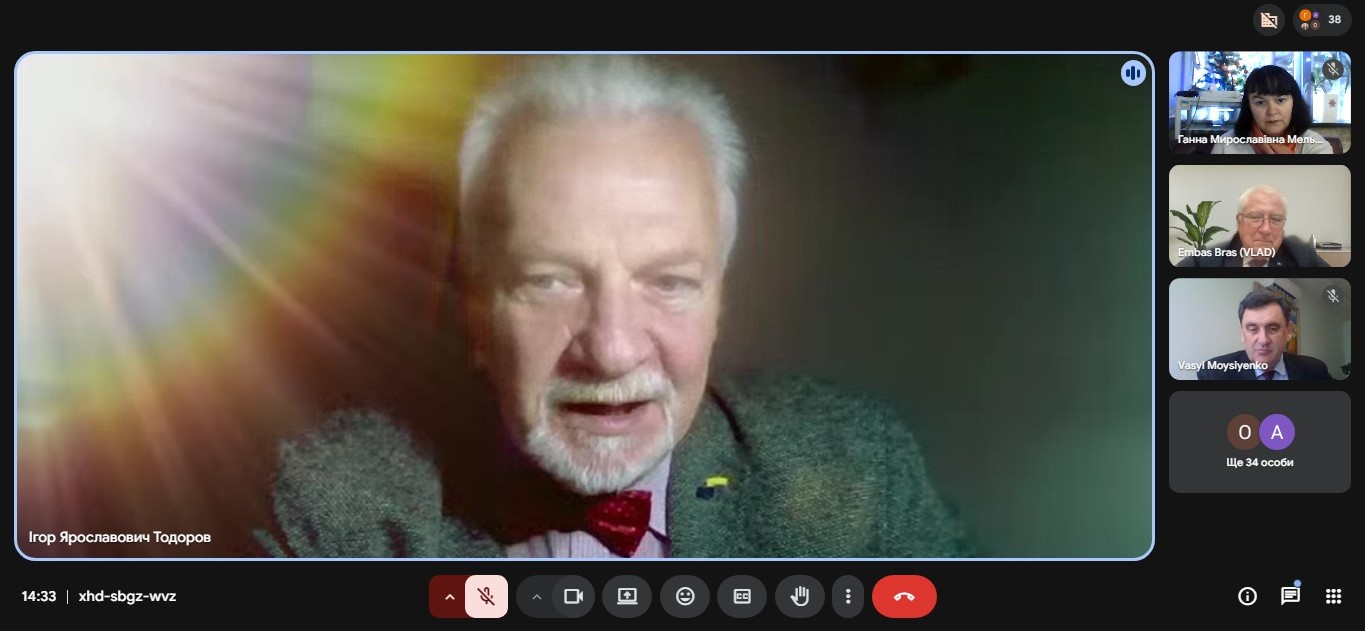Toggle the camera on or off
The width and height of the screenshot is (1366, 631).
point(573,596)
